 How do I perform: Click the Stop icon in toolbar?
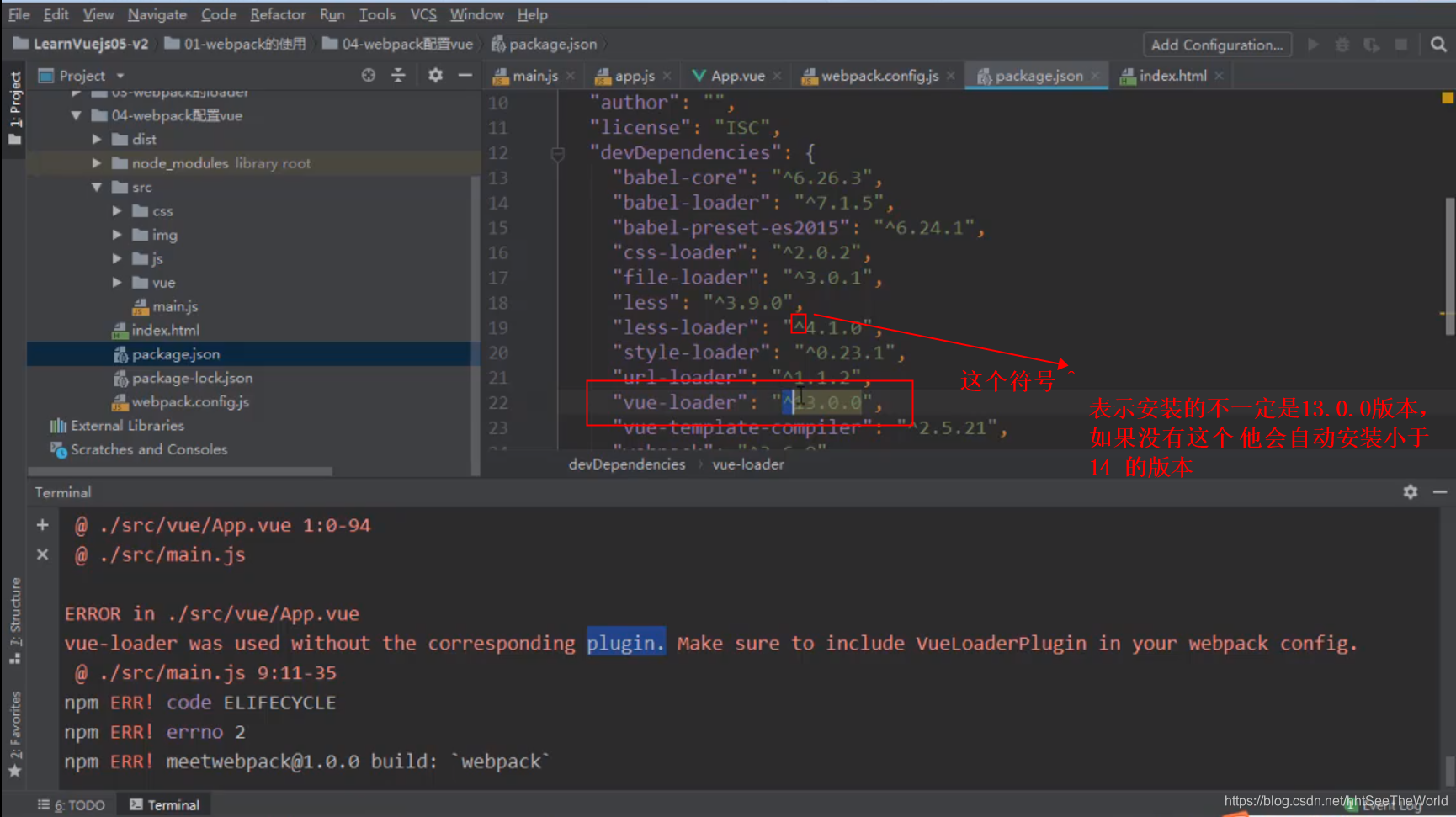point(1401,45)
